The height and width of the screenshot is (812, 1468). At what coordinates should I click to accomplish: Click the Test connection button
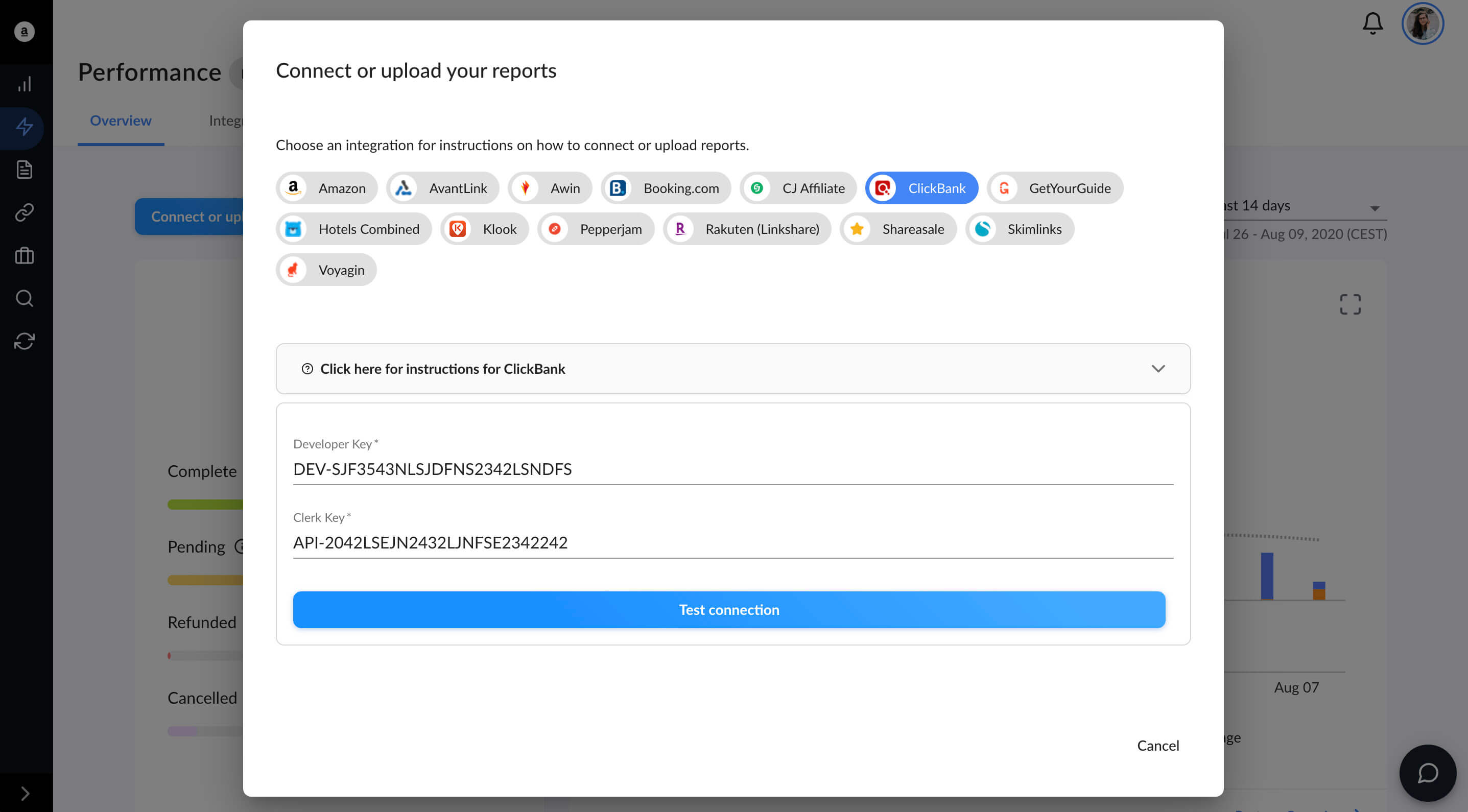click(729, 610)
